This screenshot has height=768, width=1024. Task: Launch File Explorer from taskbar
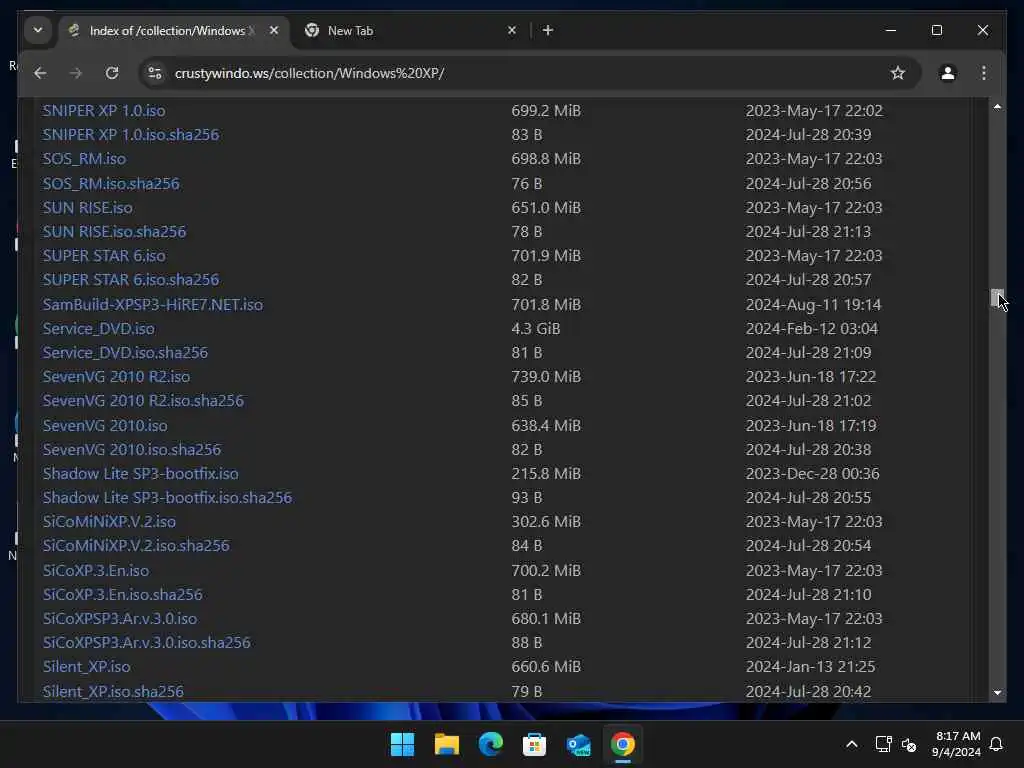click(x=447, y=744)
